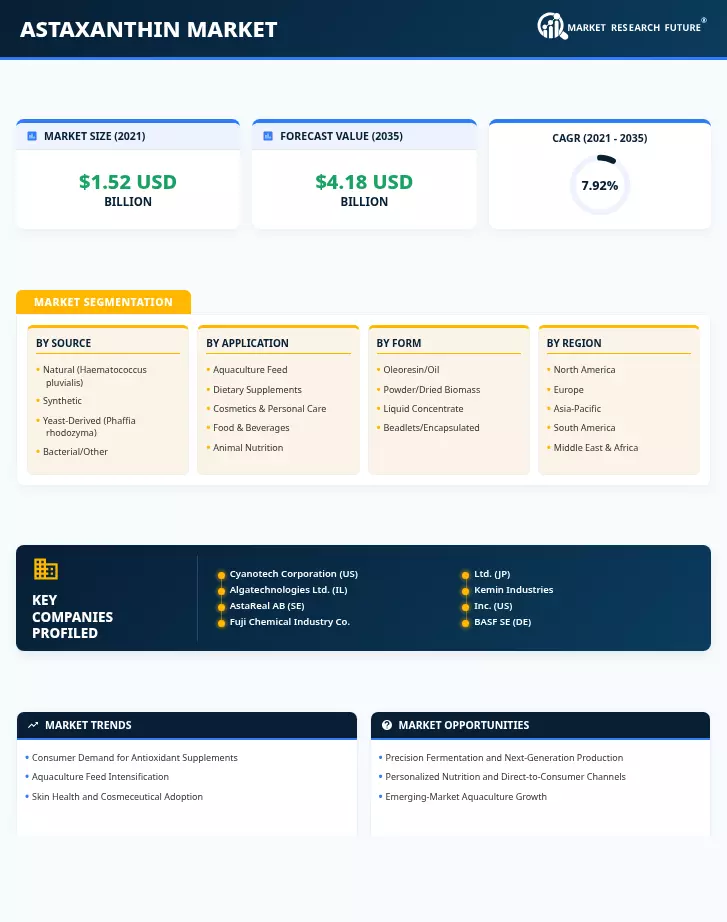Click Kemin Industries company name
727x922 pixels.
pyautogui.click(x=513, y=589)
